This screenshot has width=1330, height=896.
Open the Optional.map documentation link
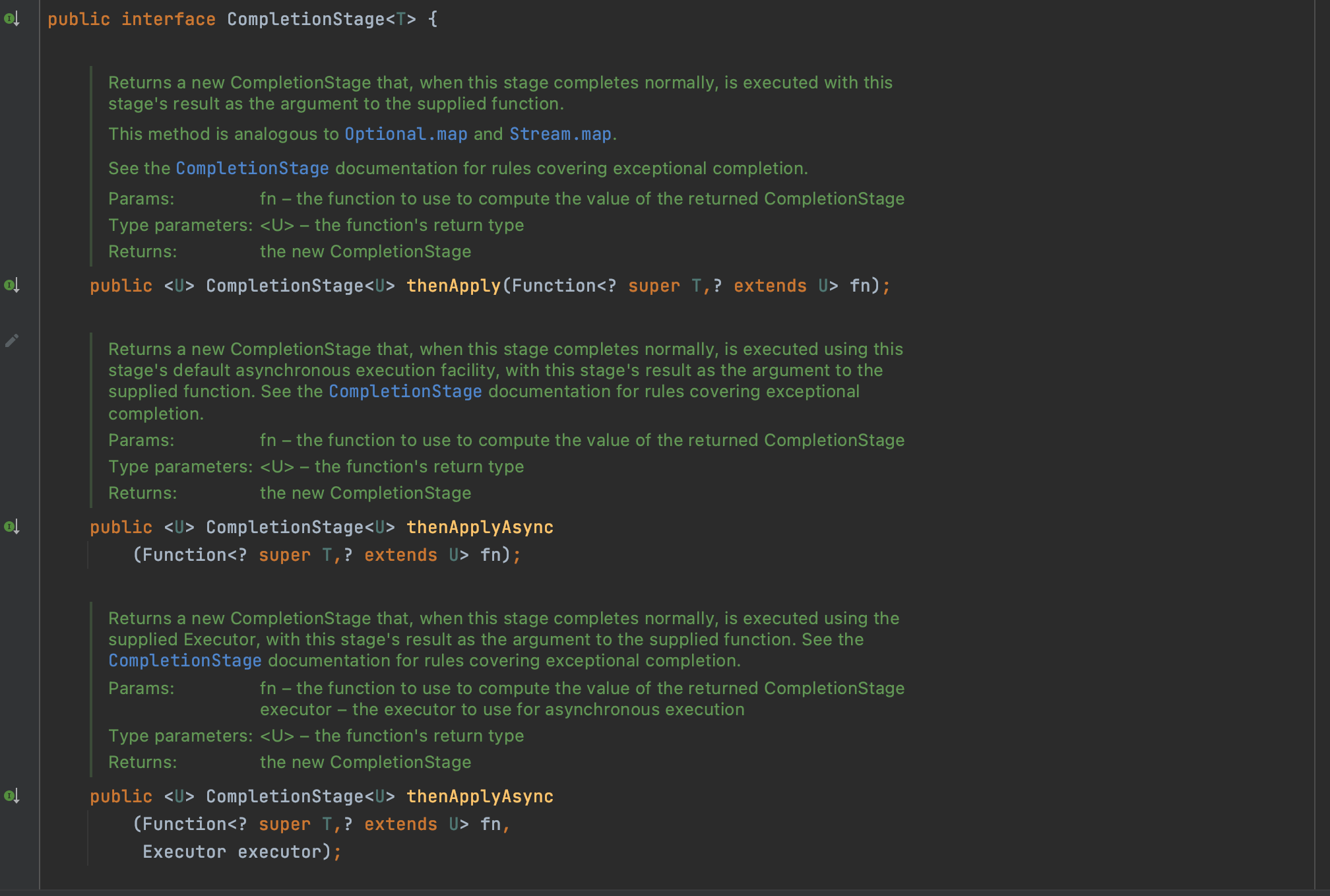(406, 134)
